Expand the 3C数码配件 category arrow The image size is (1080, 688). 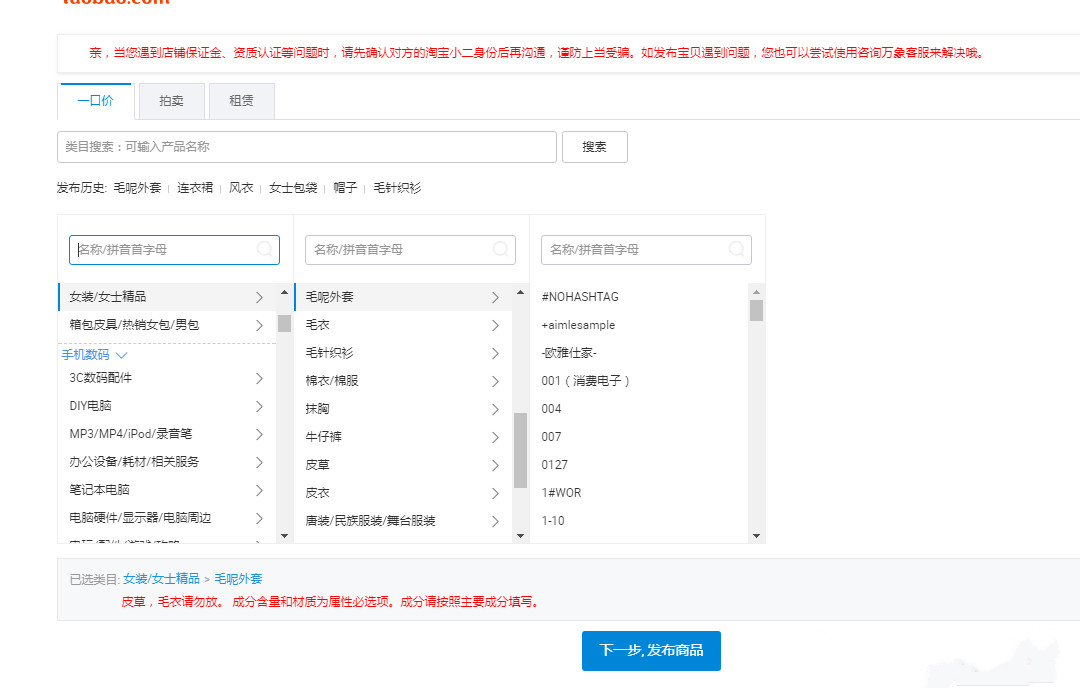click(x=259, y=377)
